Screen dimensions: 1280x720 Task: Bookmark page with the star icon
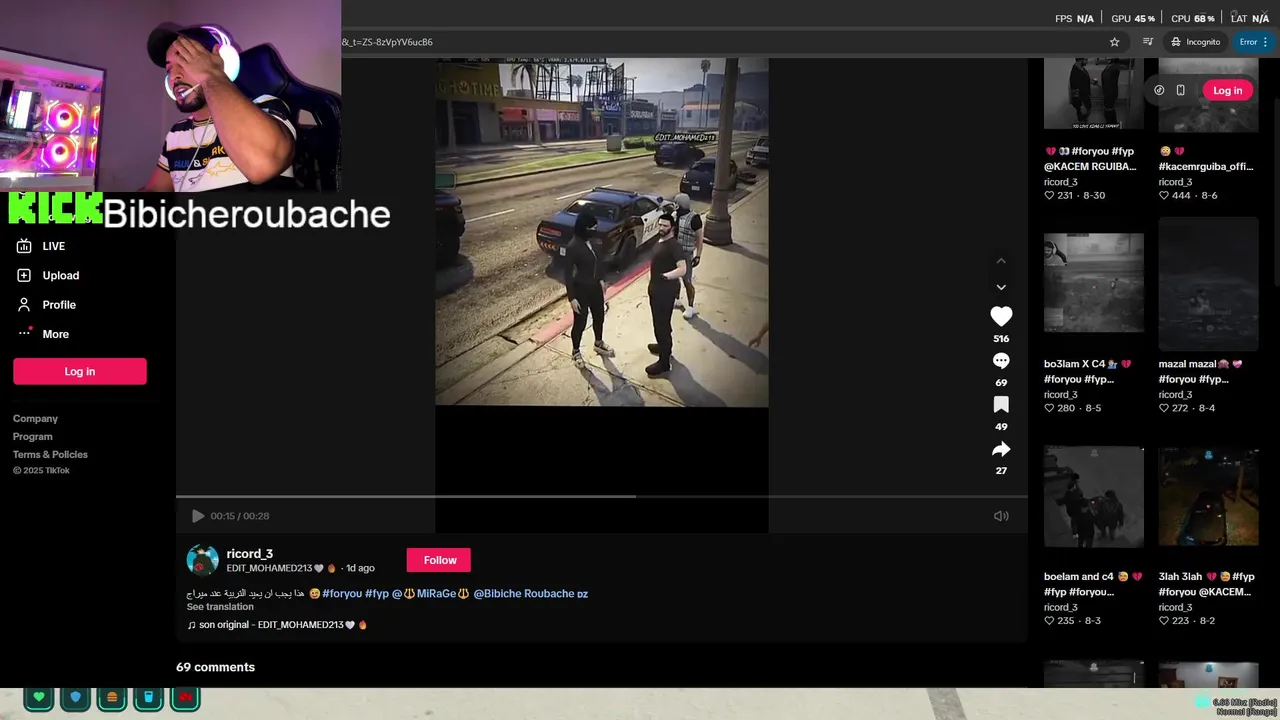(x=1114, y=42)
